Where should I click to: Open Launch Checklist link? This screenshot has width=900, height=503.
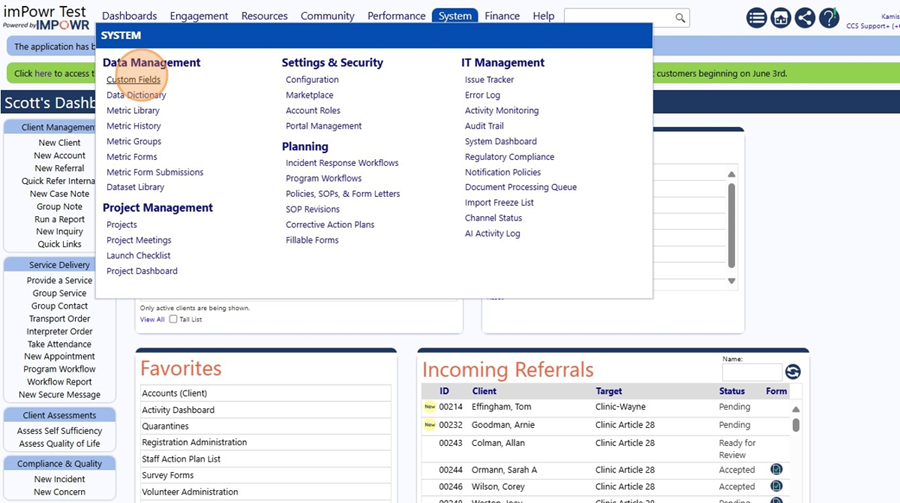point(138,256)
